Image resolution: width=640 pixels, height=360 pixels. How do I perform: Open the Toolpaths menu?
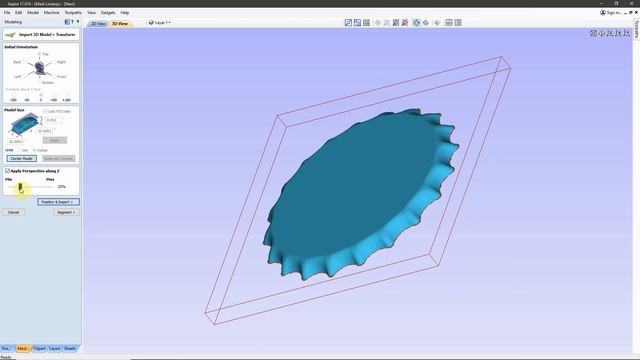tap(73, 13)
